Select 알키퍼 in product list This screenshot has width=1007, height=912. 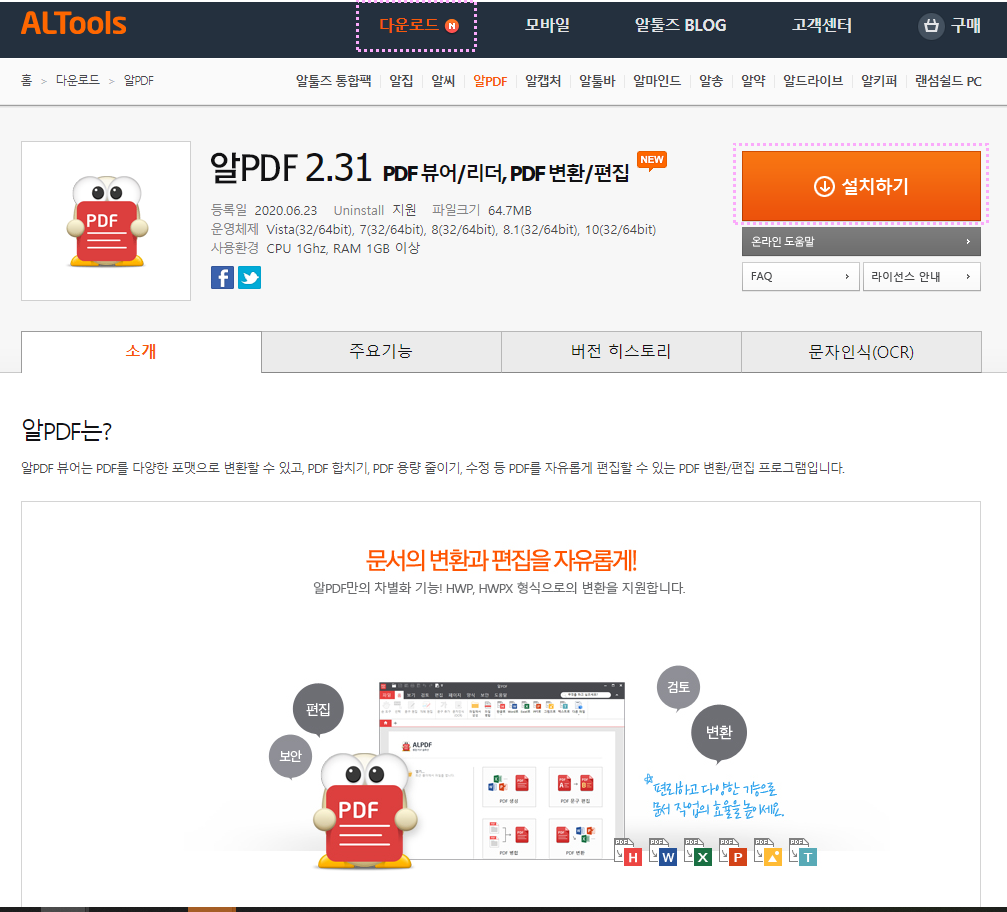879,81
